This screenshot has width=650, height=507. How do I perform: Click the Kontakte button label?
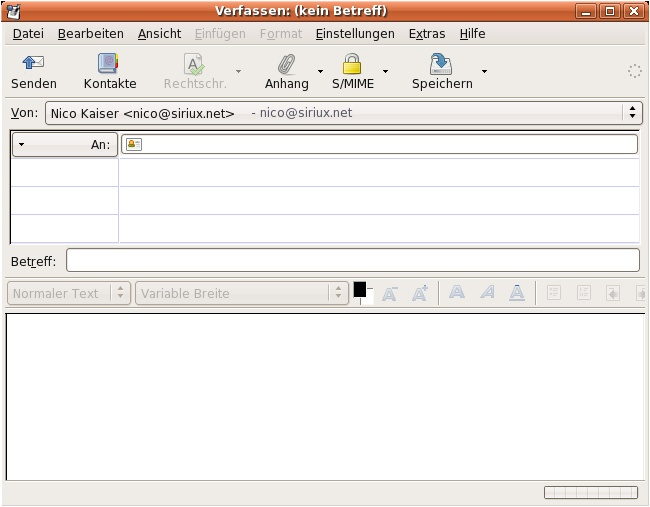point(110,84)
